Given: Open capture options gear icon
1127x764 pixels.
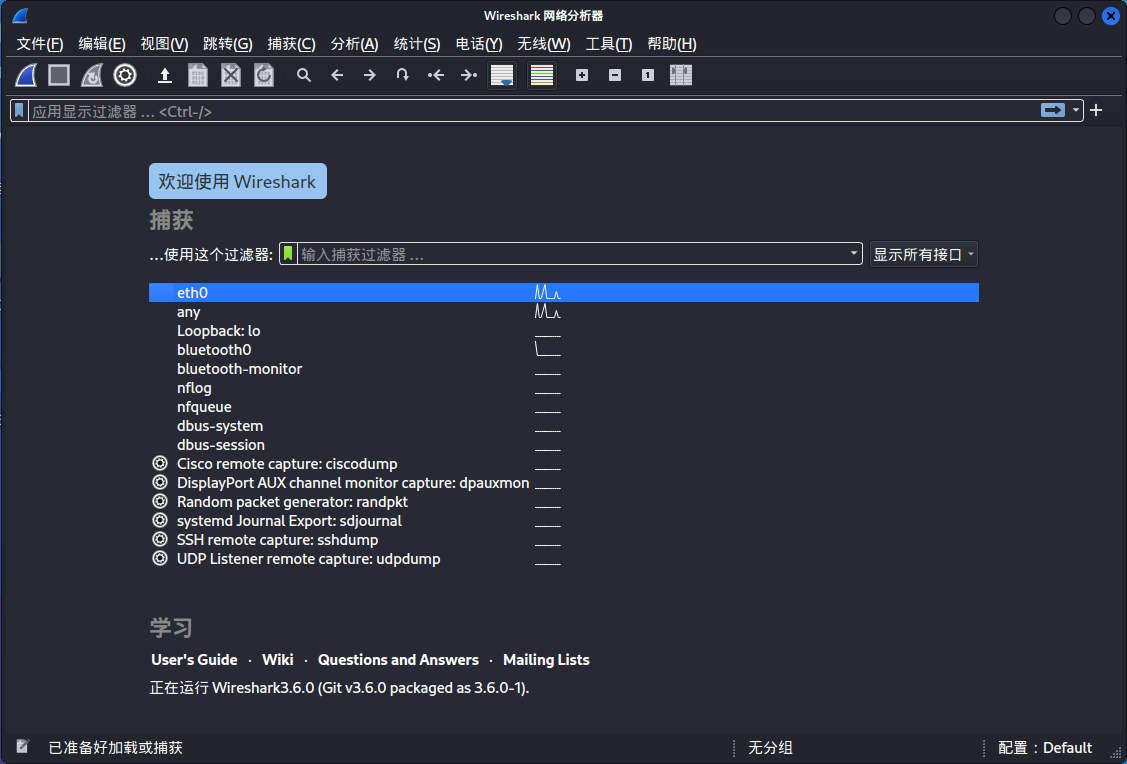Looking at the screenshot, I should (x=125, y=75).
